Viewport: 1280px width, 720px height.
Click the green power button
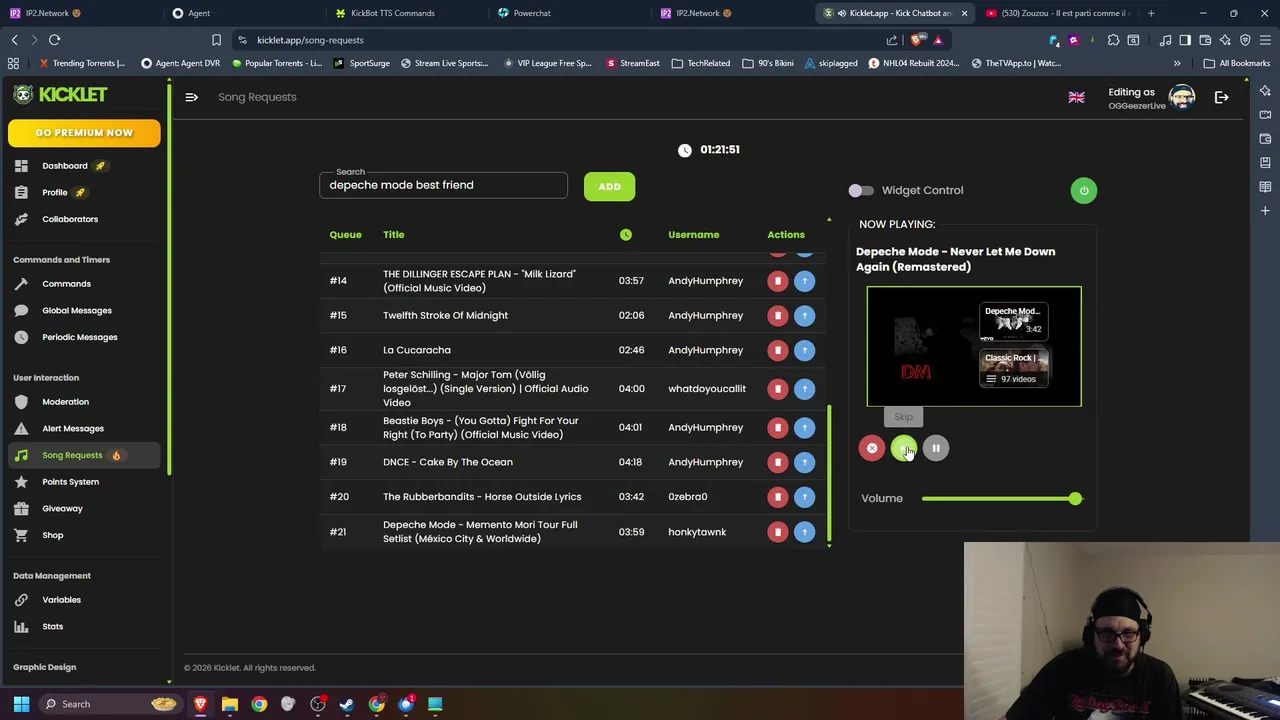point(1083,190)
